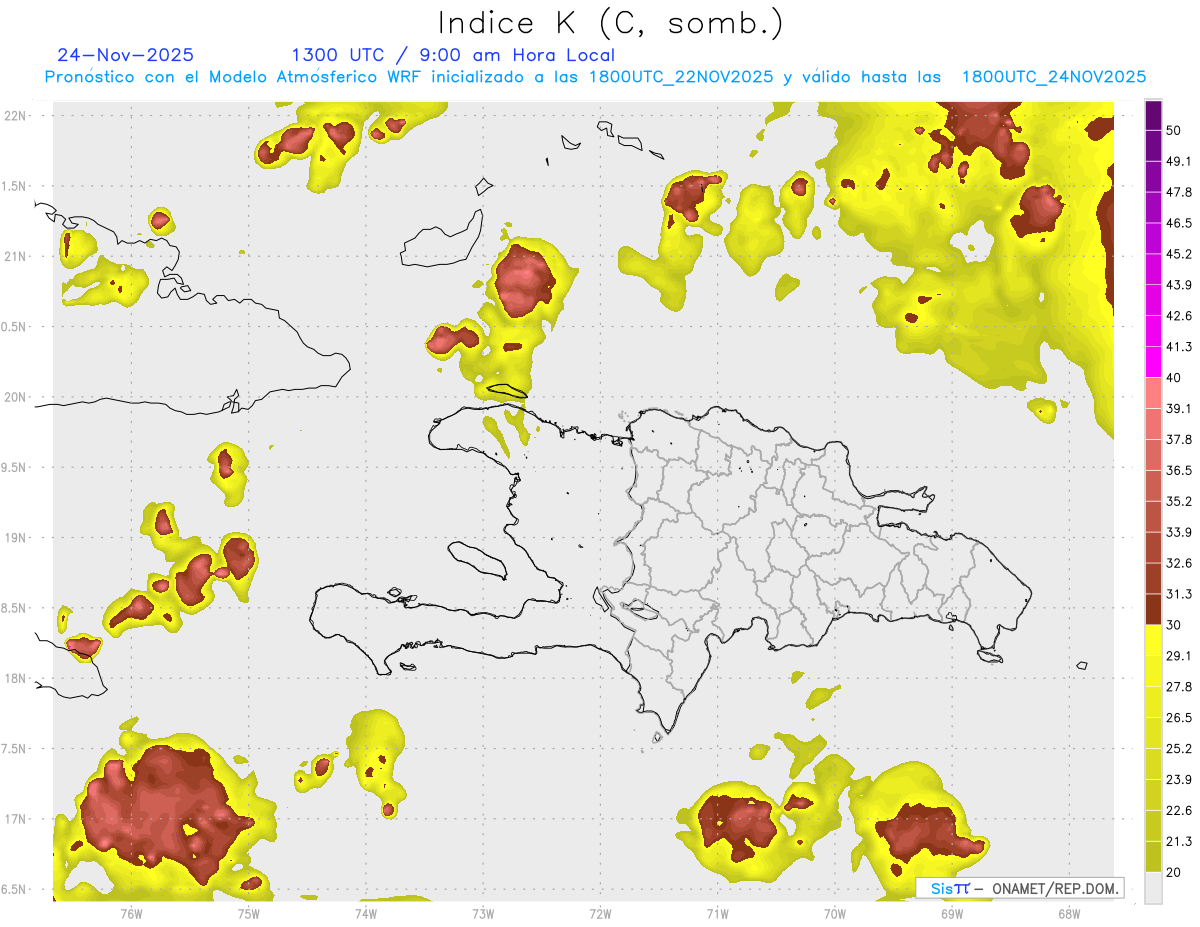1200x927 pixels.
Task: Click the '17N' latitude axis label
Action: [16, 819]
